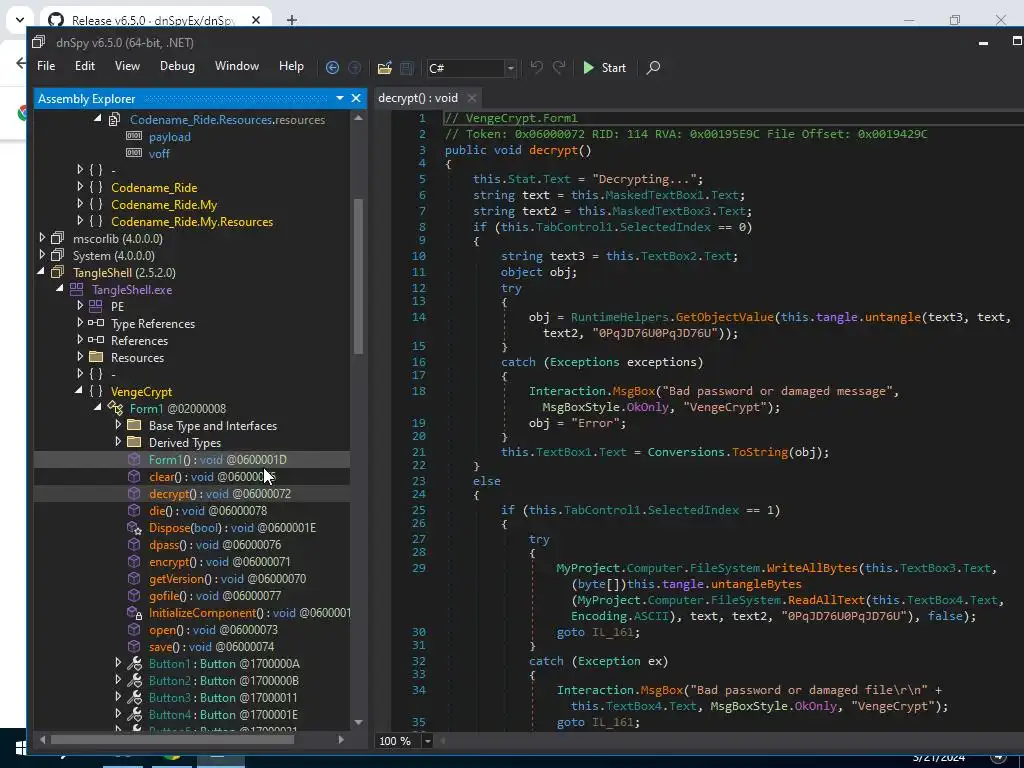Expand the Button1 property node
Viewport: 1024px width, 768px height.
118,663
